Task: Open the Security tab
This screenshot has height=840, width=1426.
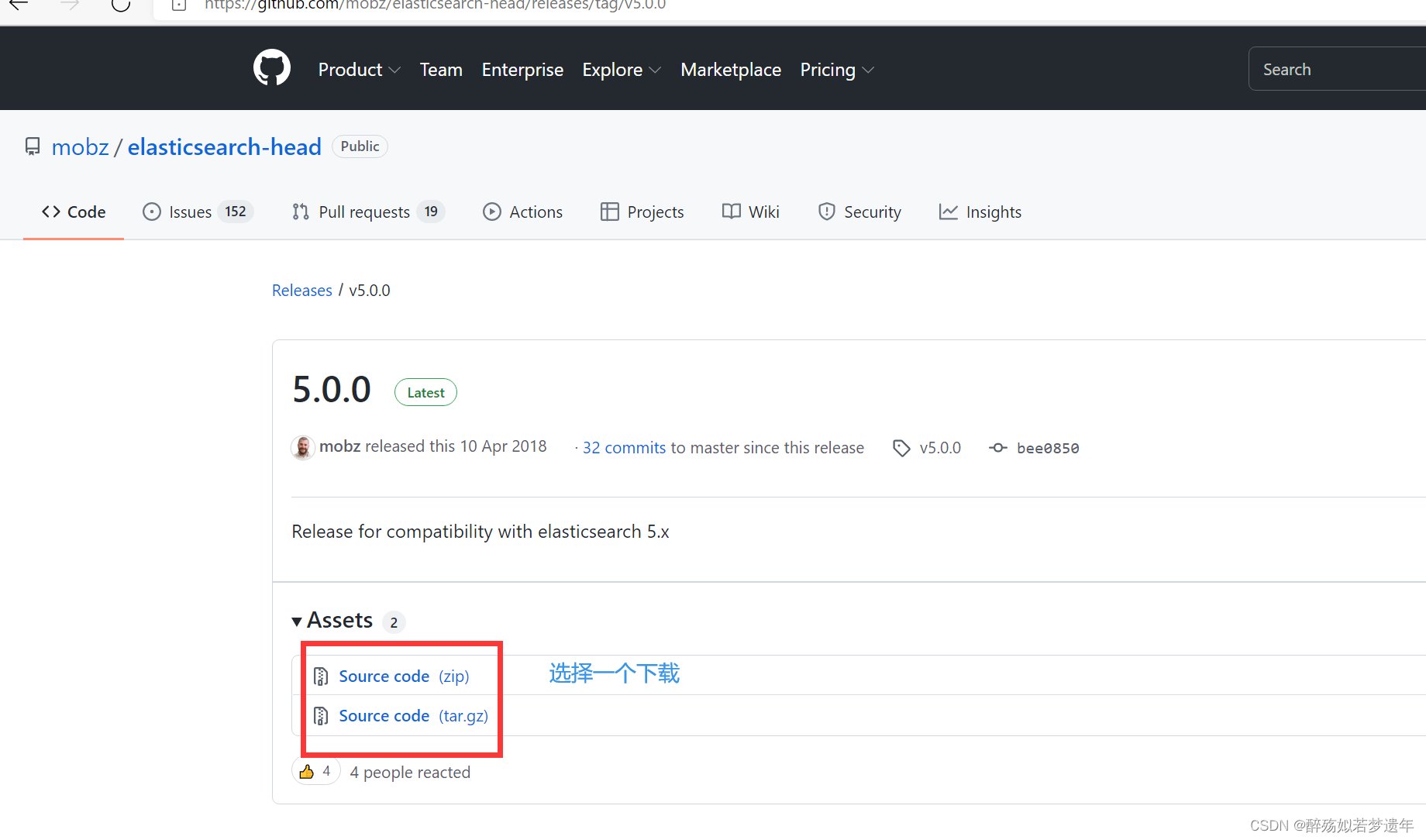Action: [859, 212]
